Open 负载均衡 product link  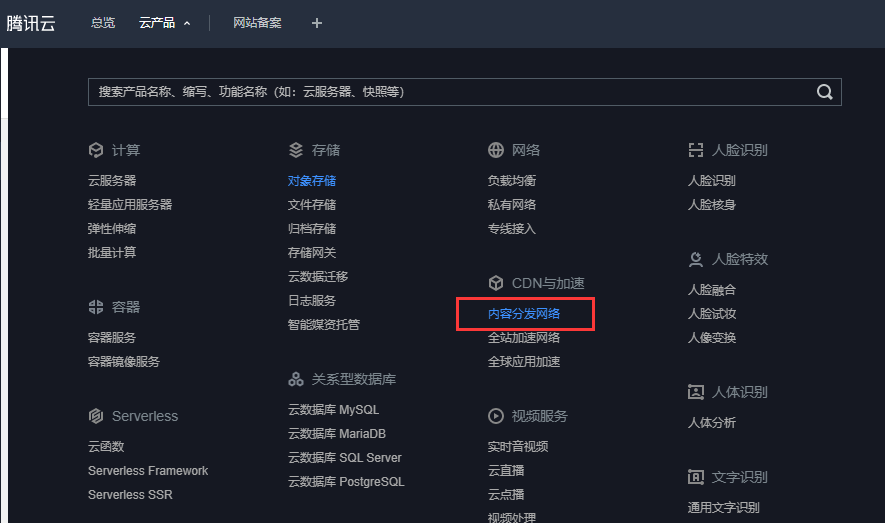click(511, 181)
